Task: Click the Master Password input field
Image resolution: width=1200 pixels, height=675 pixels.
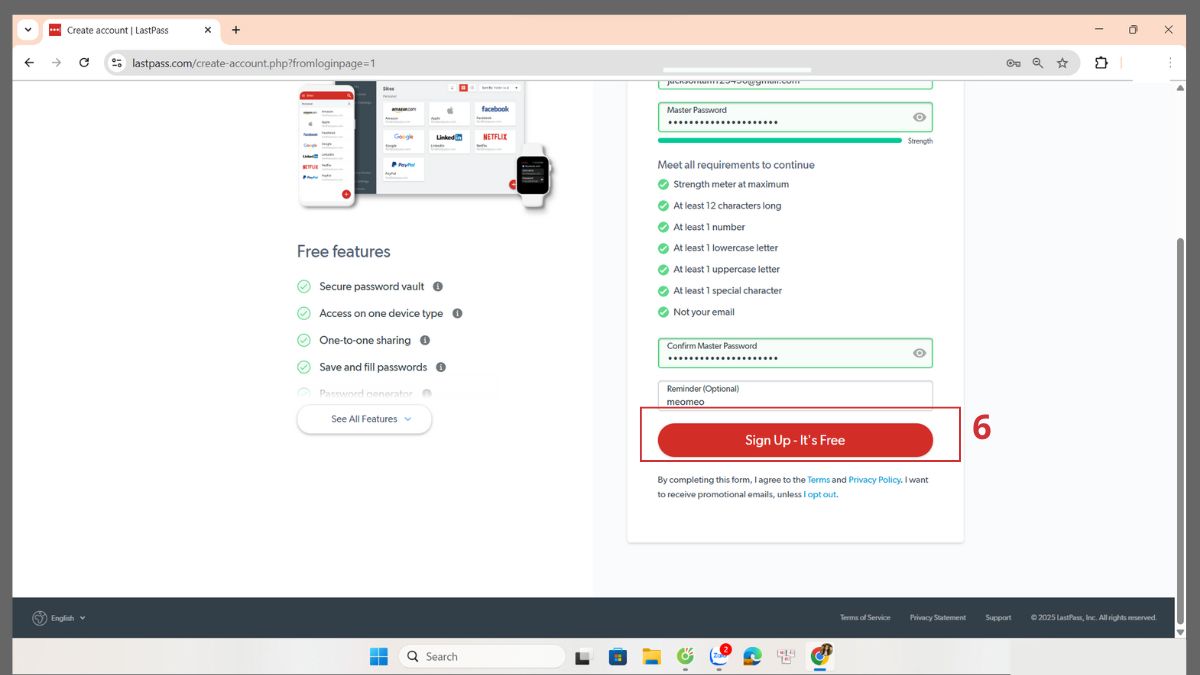Action: point(795,117)
